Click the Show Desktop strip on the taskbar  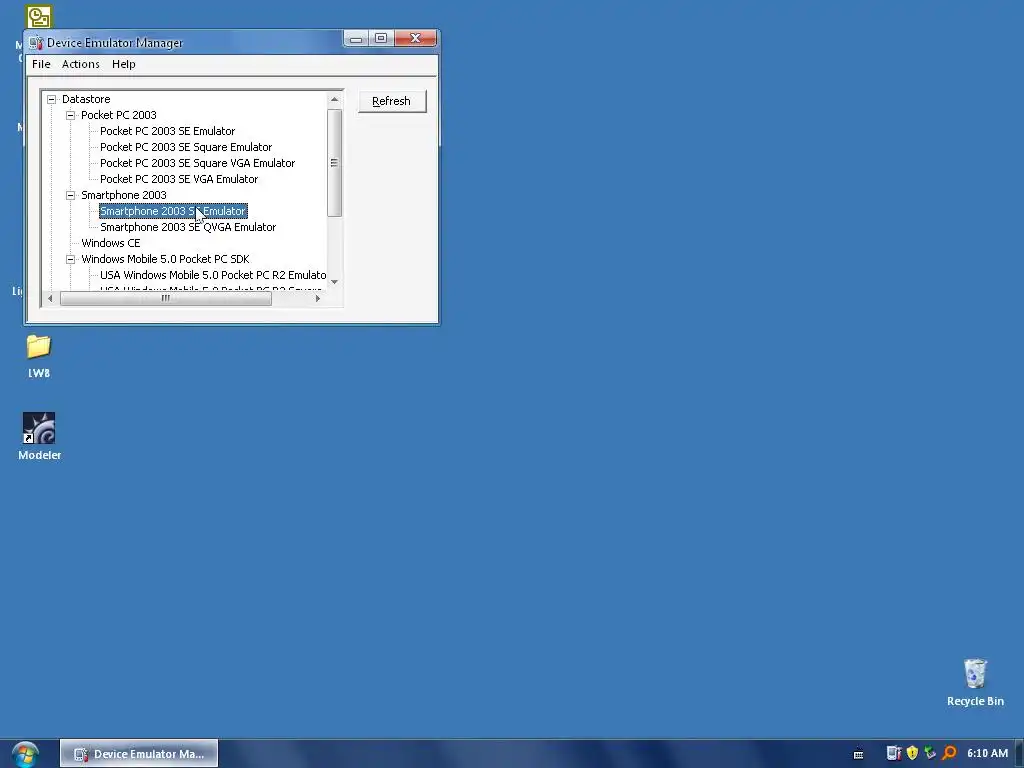1019,754
